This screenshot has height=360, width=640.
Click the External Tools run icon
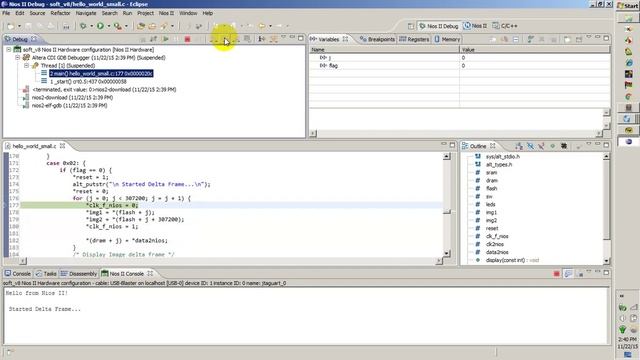[118, 26]
